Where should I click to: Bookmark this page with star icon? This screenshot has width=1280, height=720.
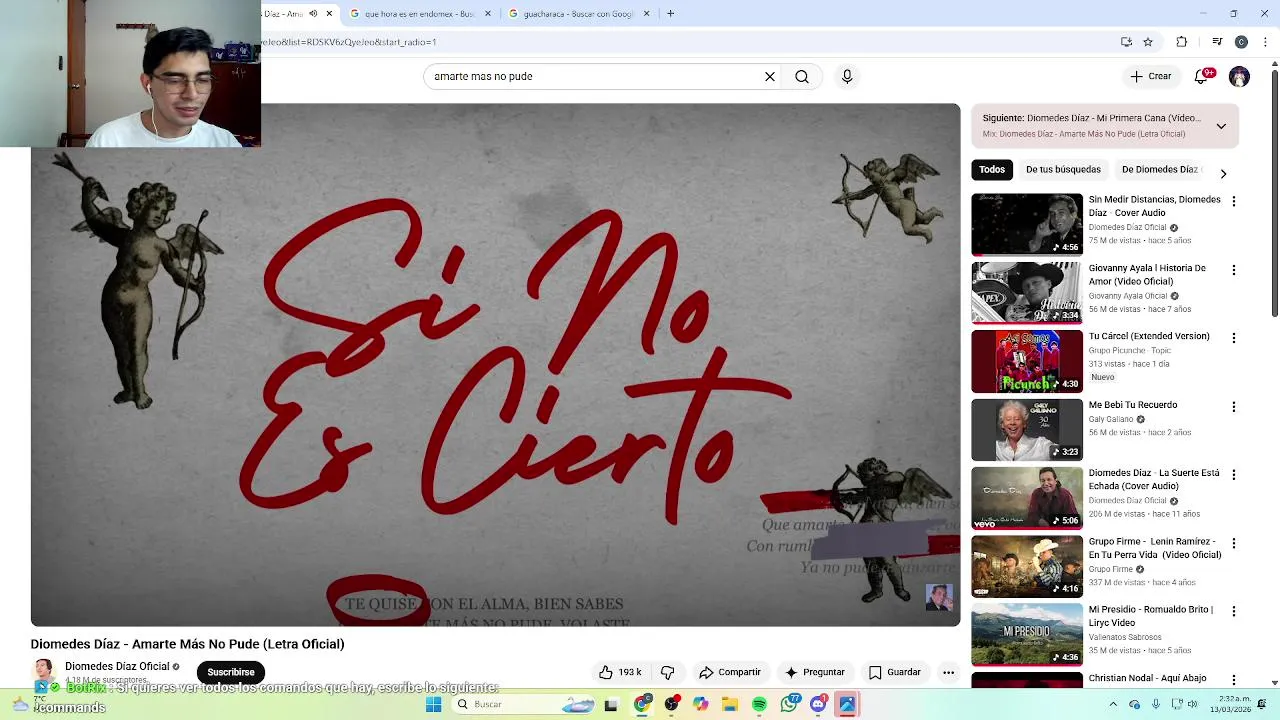click(x=1148, y=42)
